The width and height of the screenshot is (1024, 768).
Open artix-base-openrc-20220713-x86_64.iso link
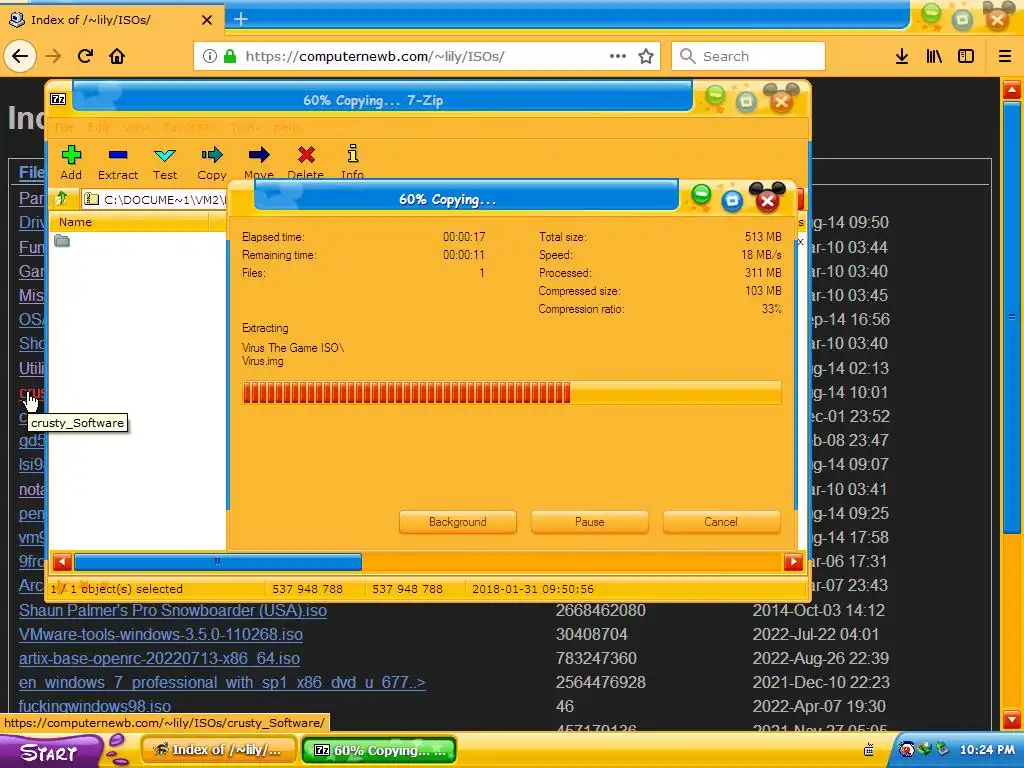(159, 658)
